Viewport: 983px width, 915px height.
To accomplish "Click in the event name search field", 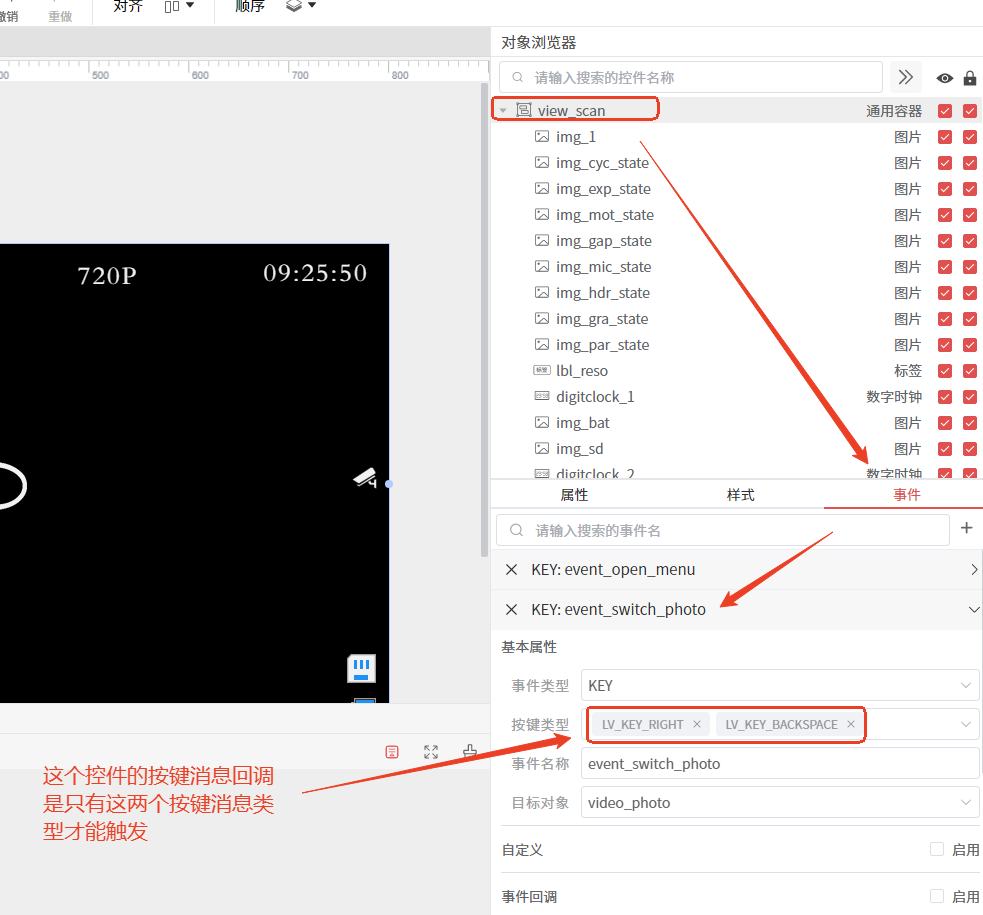I will click(723, 530).
